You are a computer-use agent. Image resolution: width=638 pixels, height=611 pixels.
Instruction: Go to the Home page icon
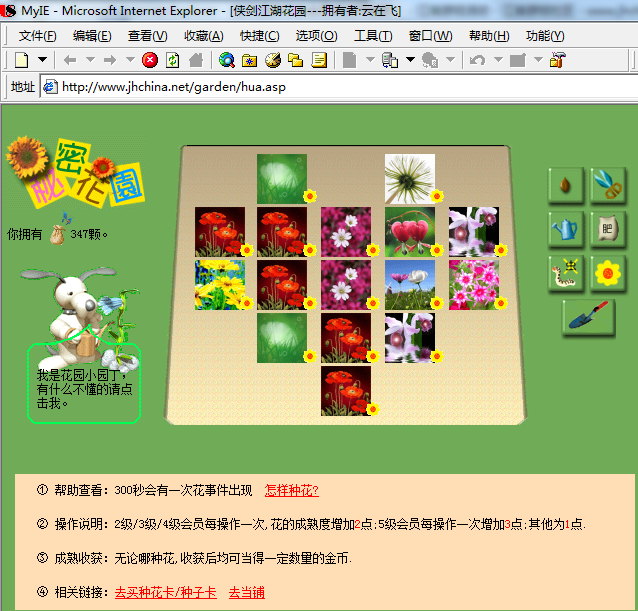[196, 60]
